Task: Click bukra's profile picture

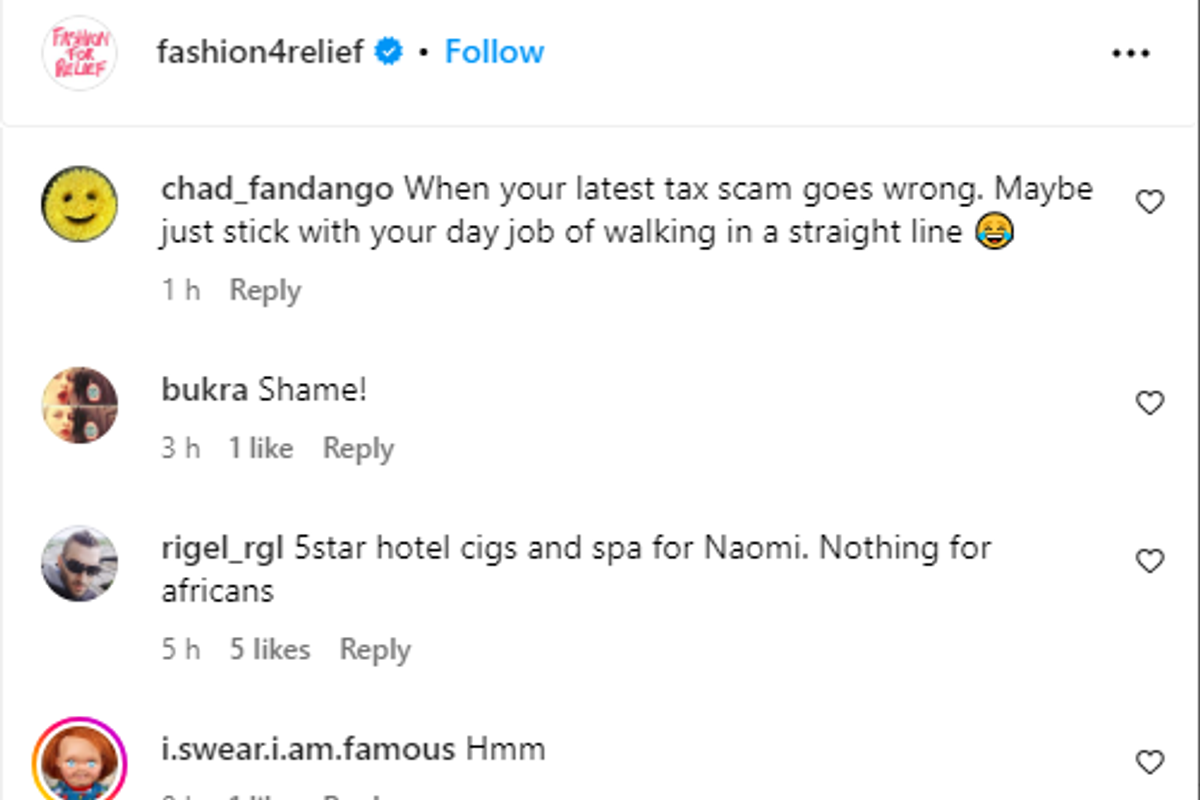Action: tap(79, 405)
